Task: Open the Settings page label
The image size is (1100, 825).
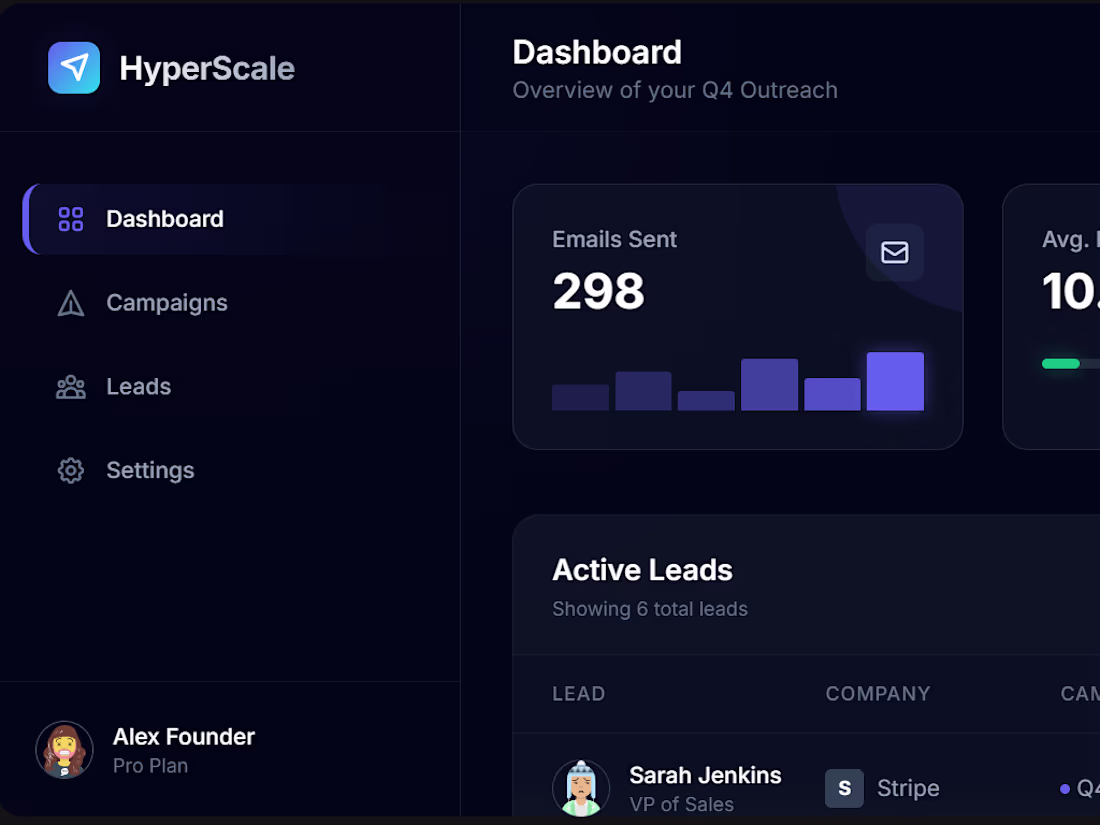Action: 150,470
